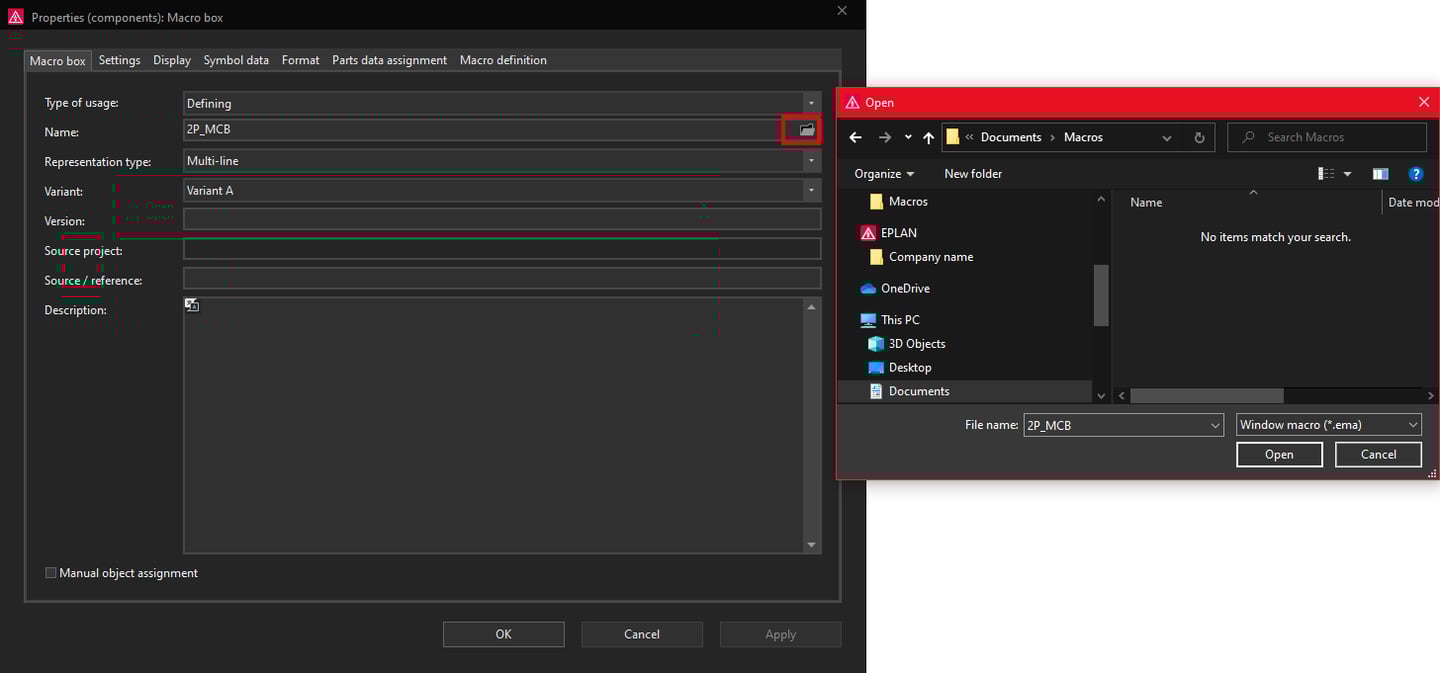Click the multilingual icon in Description box
The width and height of the screenshot is (1440, 673).
pyautogui.click(x=192, y=305)
